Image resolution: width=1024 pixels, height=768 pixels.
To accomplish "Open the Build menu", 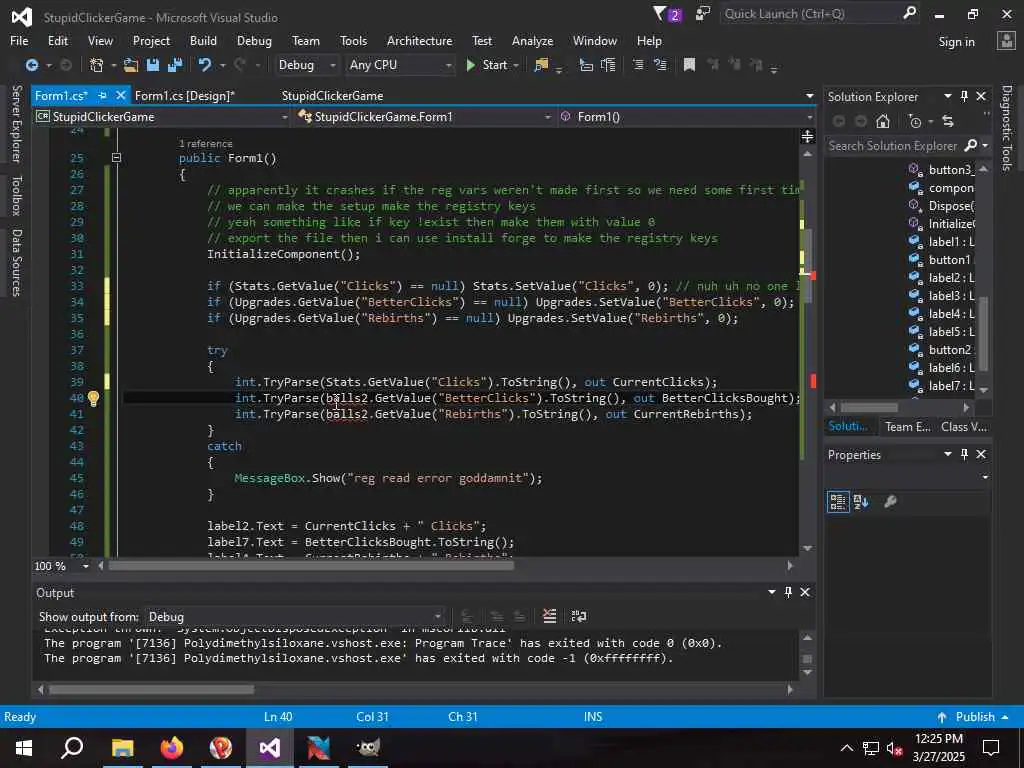I will pyautogui.click(x=203, y=40).
